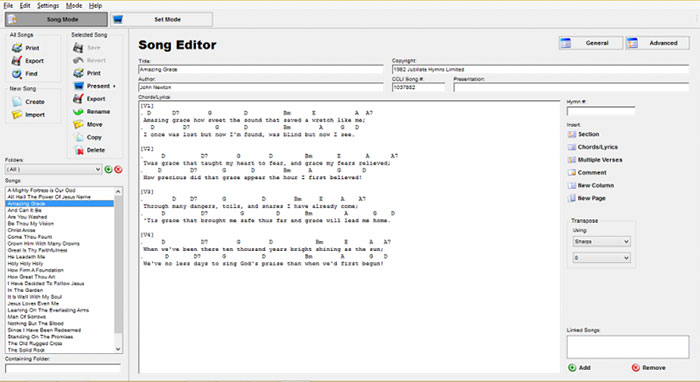Insert Multiple Verses
This screenshot has width=700, height=382.
(595, 160)
